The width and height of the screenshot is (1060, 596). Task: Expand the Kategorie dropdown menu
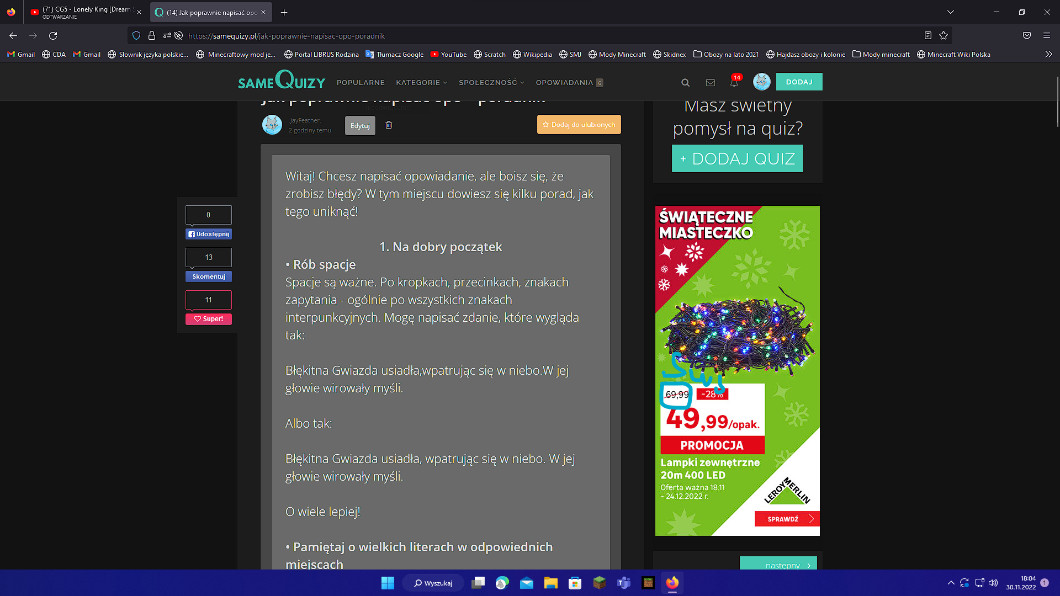click(421, 83)
